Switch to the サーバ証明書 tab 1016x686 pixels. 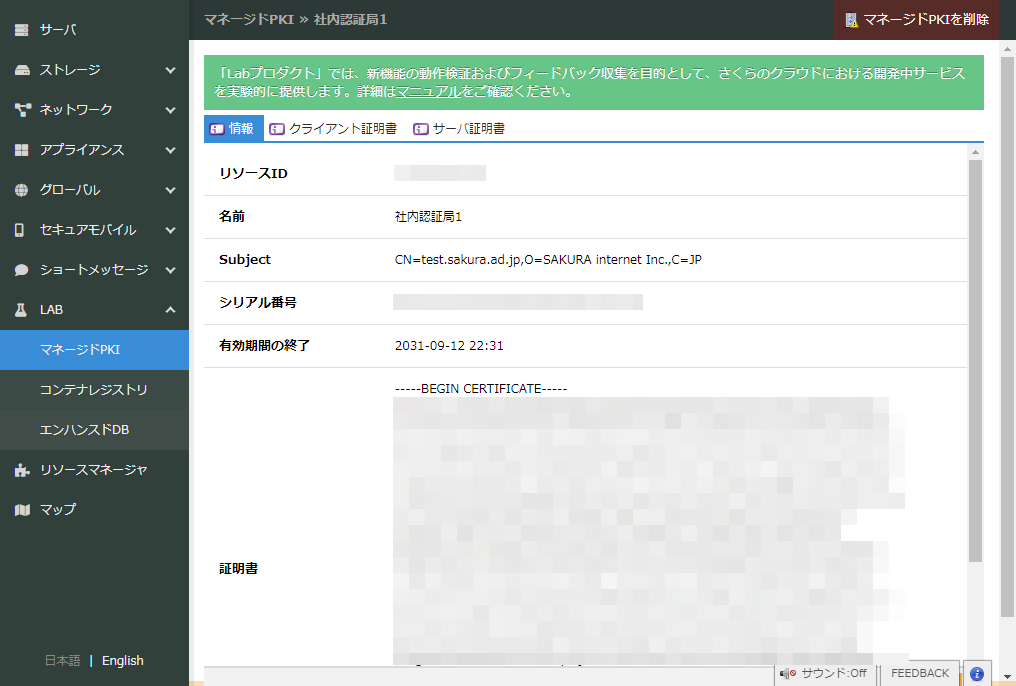click(x=459, y=129)
